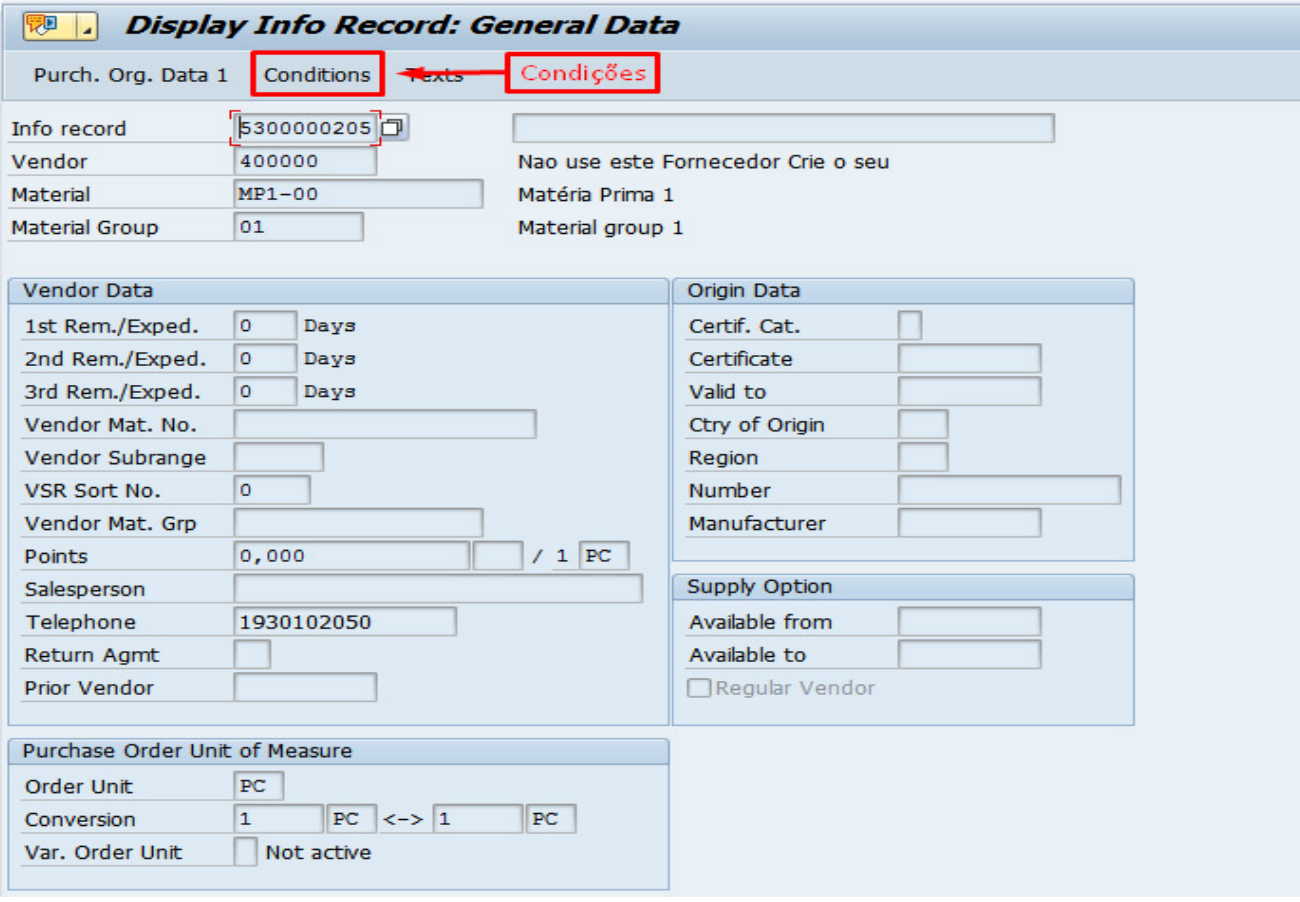Click the Region field in Origin Data
Viewport: 1300px width, 902px height.
click(x=923, y=457)
